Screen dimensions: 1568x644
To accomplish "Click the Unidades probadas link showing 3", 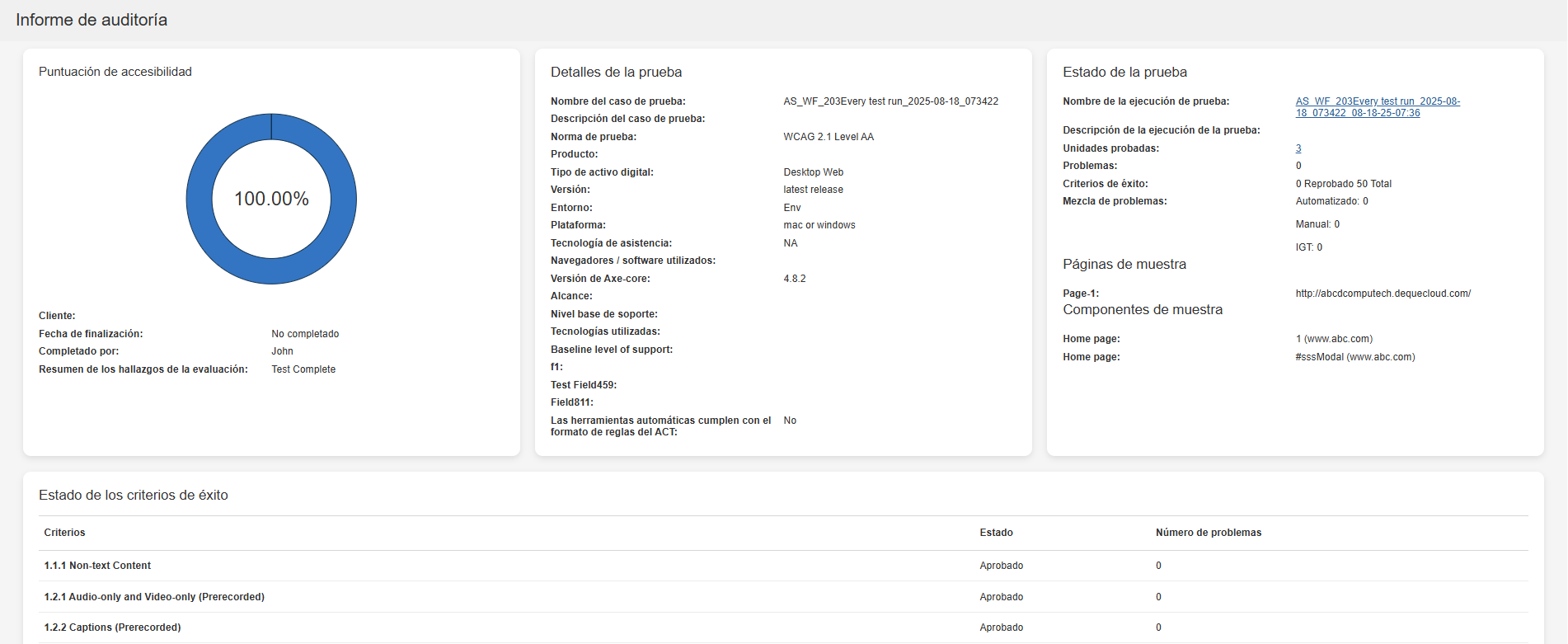I will (1298, 148).
